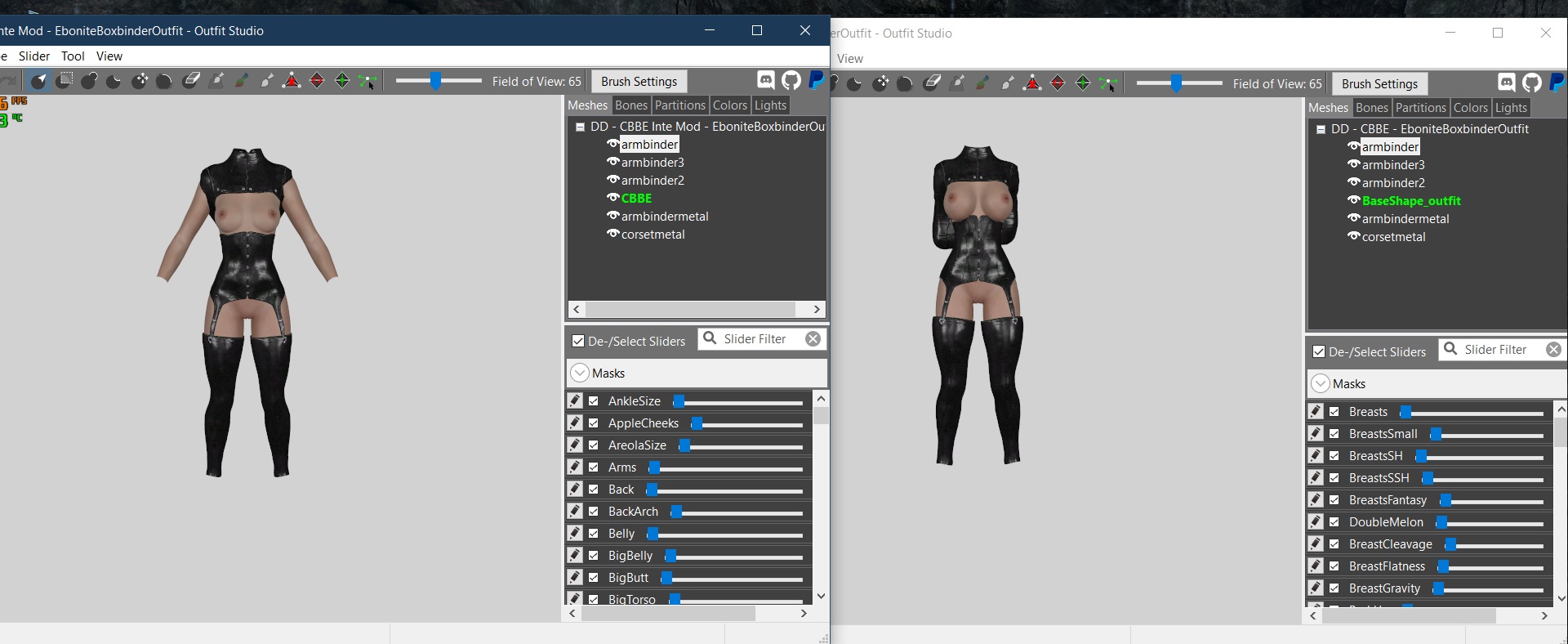Click slider list scroll-down arrow in BaseShape_outfit window

click(1561, 598)
